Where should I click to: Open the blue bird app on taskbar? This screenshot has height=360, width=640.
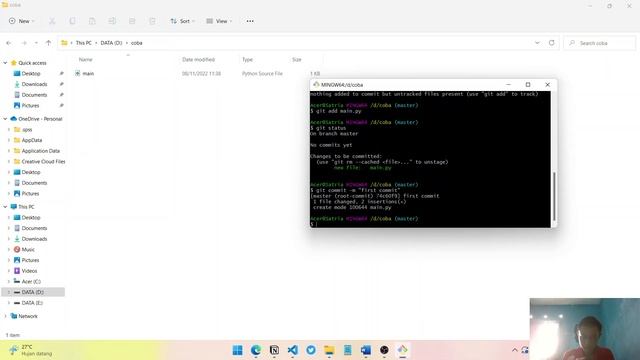311,350
